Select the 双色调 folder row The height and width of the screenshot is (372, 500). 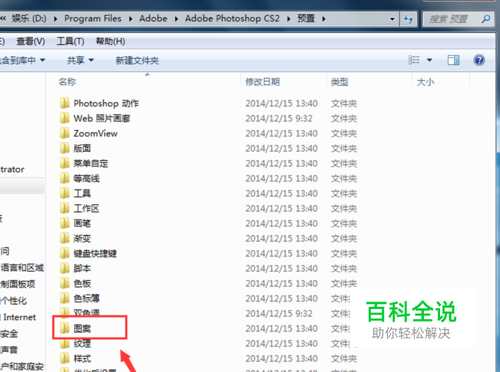pos(86,313)
